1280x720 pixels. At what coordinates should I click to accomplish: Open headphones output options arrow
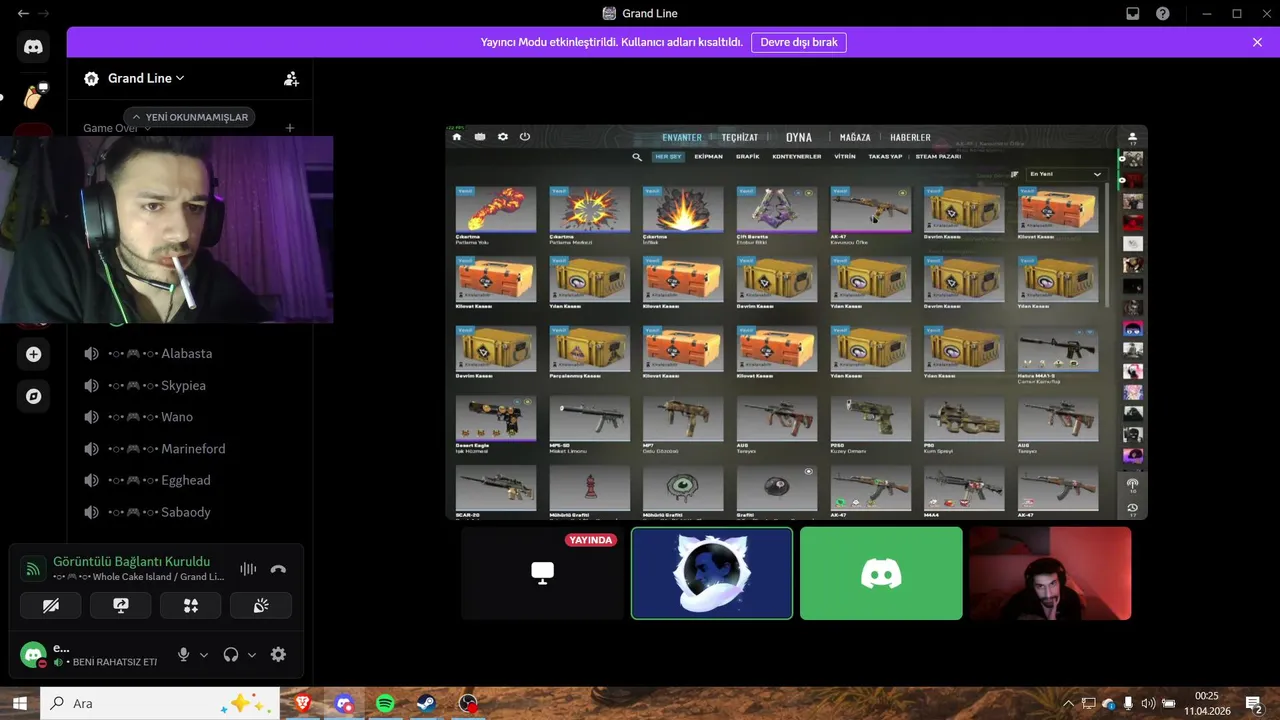pos(252,655)
